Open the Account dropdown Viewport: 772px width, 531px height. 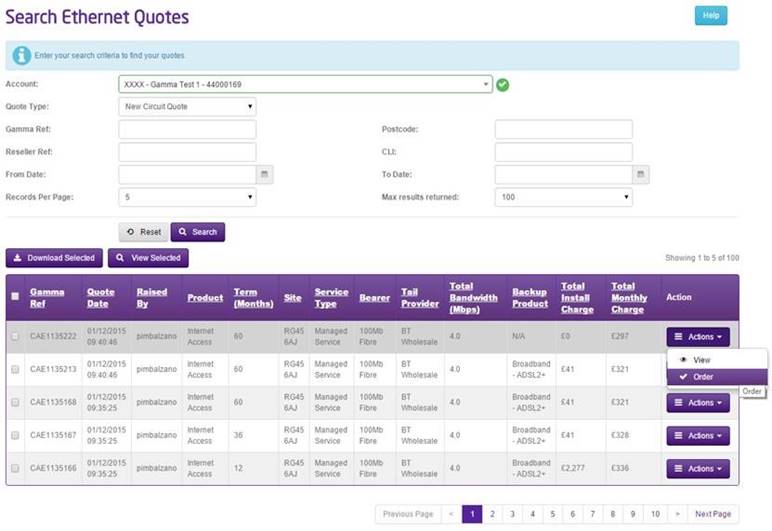[305, 84]
